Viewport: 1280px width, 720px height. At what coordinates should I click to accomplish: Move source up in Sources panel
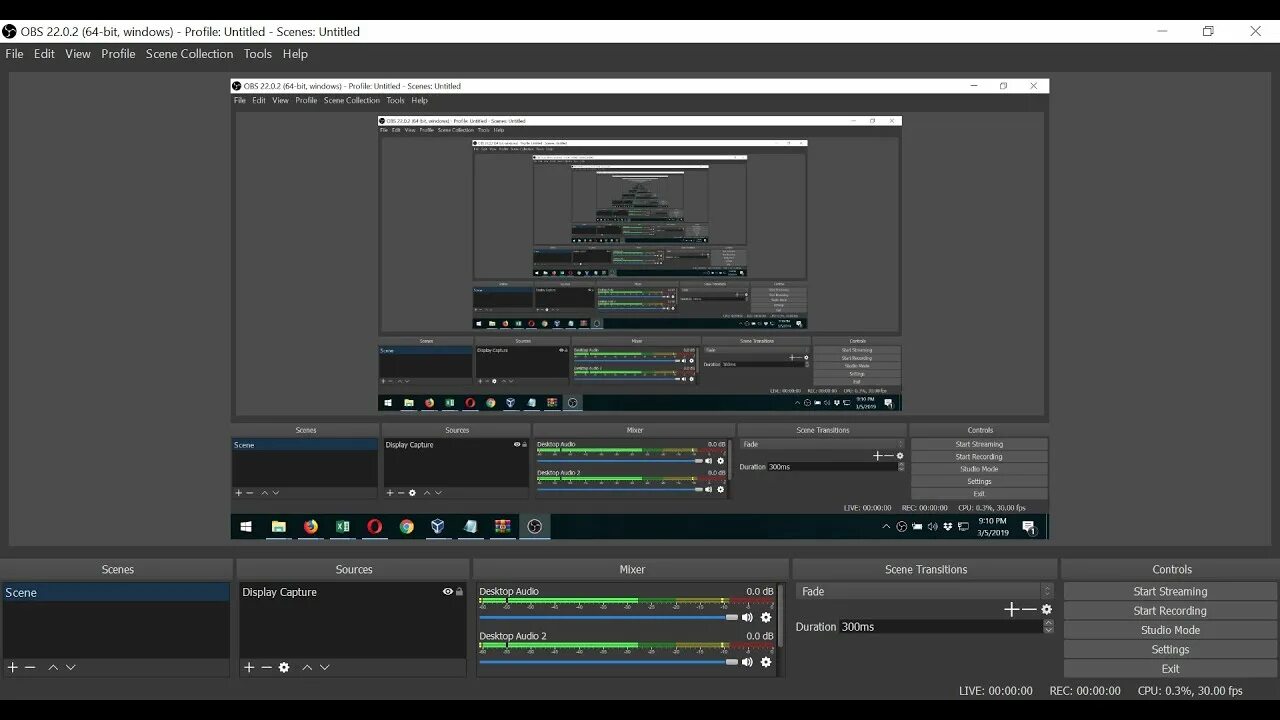pos(307,667)
